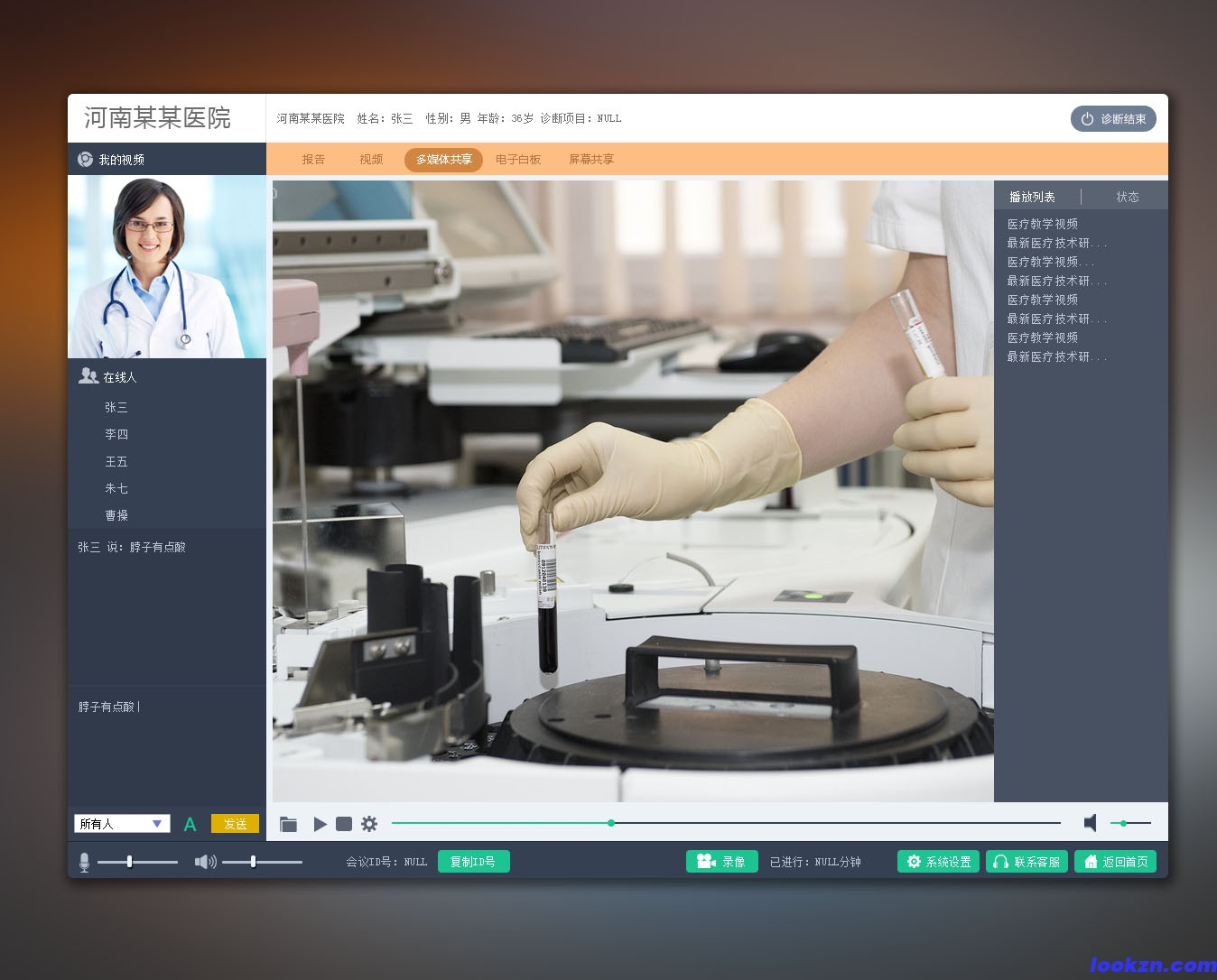Open the media folder icon in player
The image size is (1217, 980).
click(288, 824)
